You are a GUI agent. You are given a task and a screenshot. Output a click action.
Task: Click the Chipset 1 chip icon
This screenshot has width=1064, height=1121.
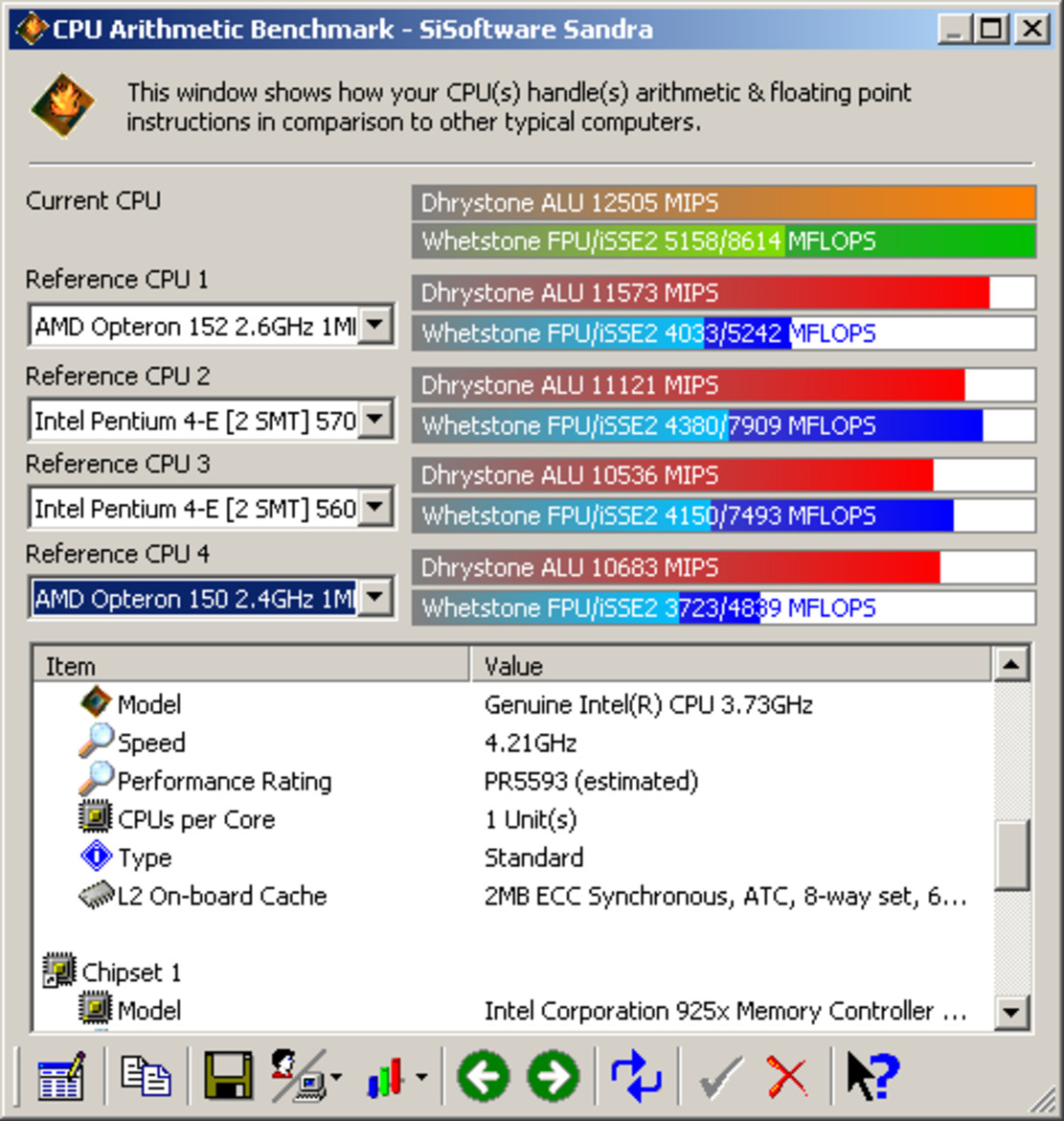(60, 971)
